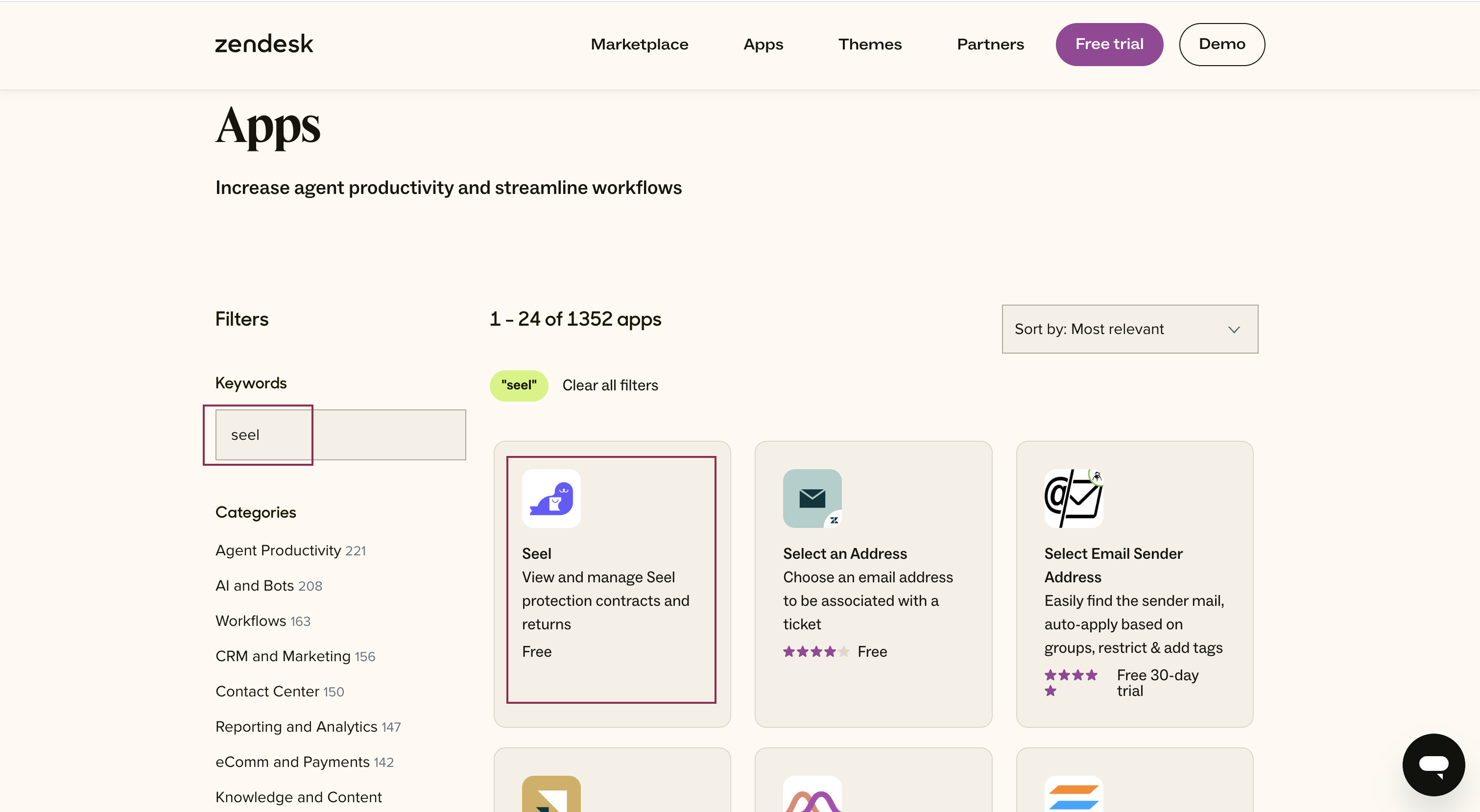Click the Demo button

pos(1221,44)
